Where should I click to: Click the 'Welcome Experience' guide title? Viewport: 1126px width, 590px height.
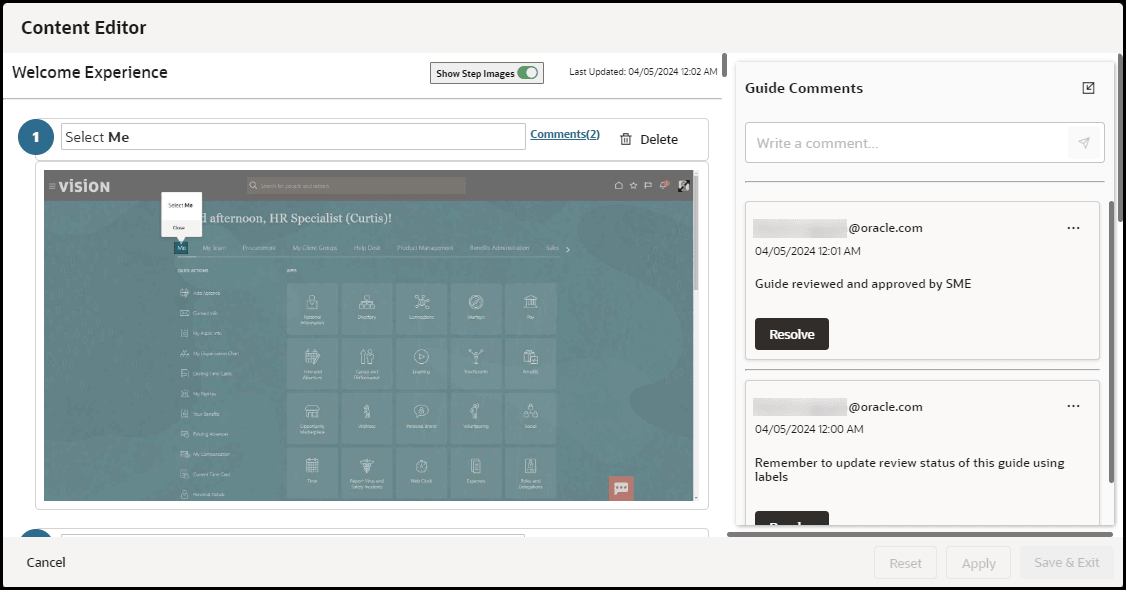point(90,72)
